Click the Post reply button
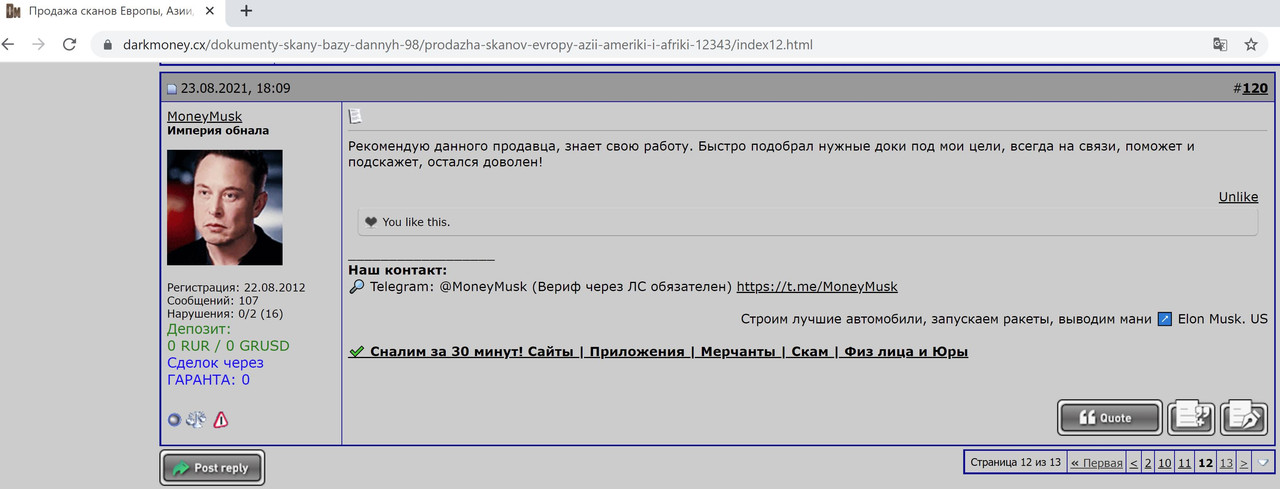The image size is (1280, 489). pyautogui.click(x=212, y=467)
